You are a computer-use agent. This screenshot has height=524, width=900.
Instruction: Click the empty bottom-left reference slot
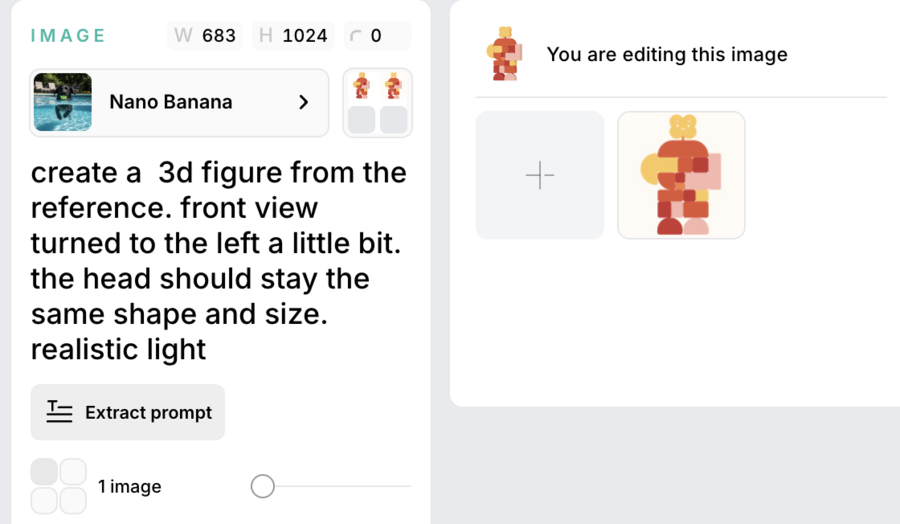pyautogui.click(x=362, y=120)
